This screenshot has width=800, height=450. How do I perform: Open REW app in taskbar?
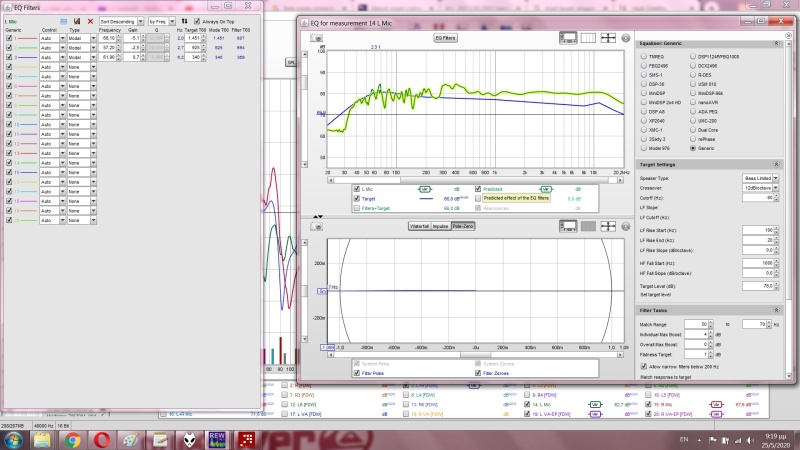pyautogui.click(x=217, y=440)
